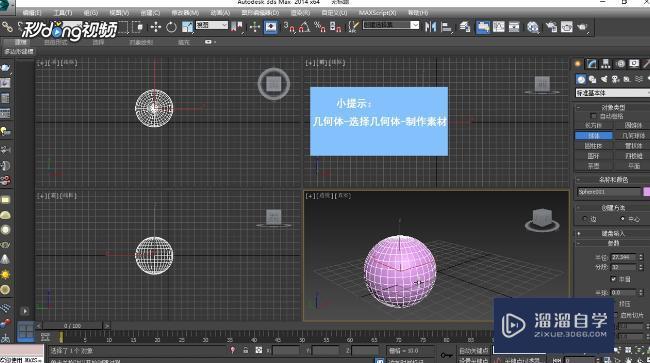The image size is (650, 363).
Task: Toggle the Percent Snap icon
Action: 320,27
